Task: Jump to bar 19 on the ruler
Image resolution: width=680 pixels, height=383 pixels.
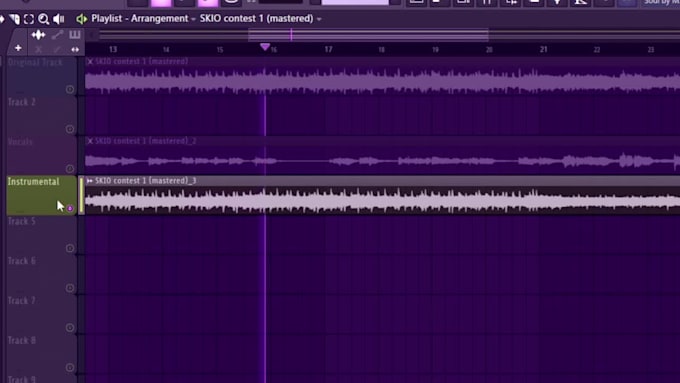Action: [435, 50]
